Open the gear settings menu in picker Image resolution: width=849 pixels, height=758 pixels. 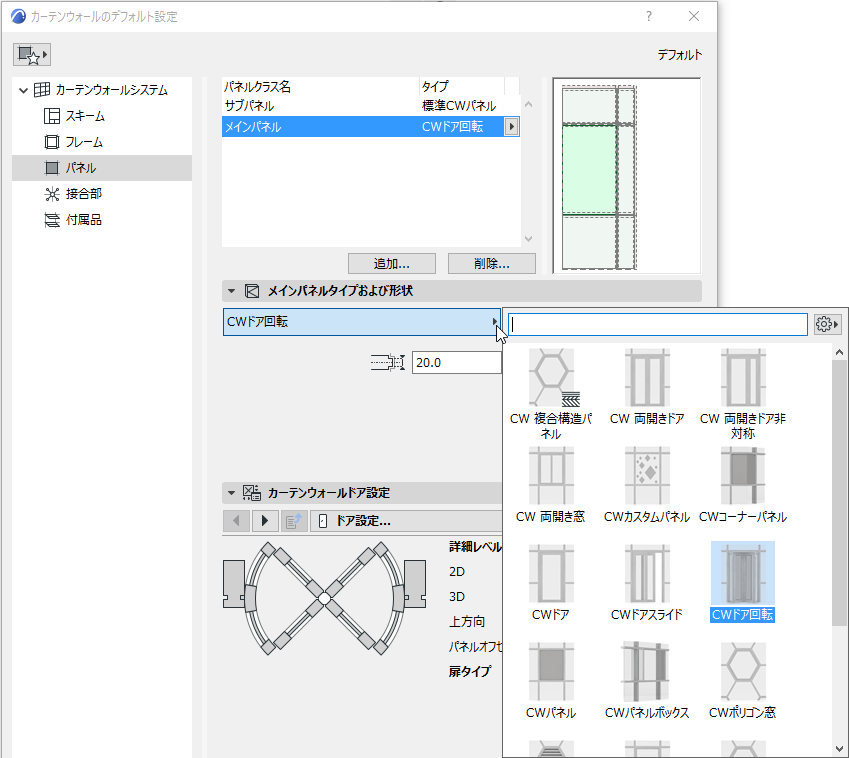pyautogui.click(x=827, y=324)
